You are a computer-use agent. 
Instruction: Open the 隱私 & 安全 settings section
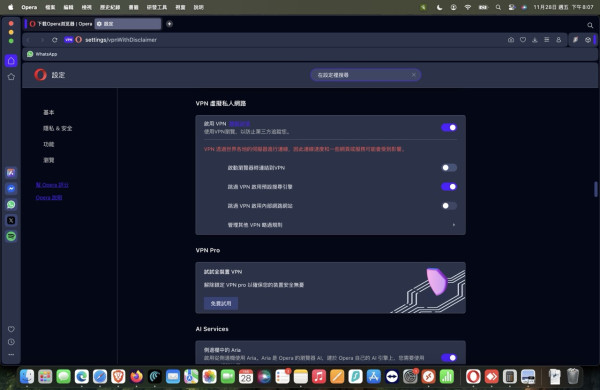pos(57,128)
